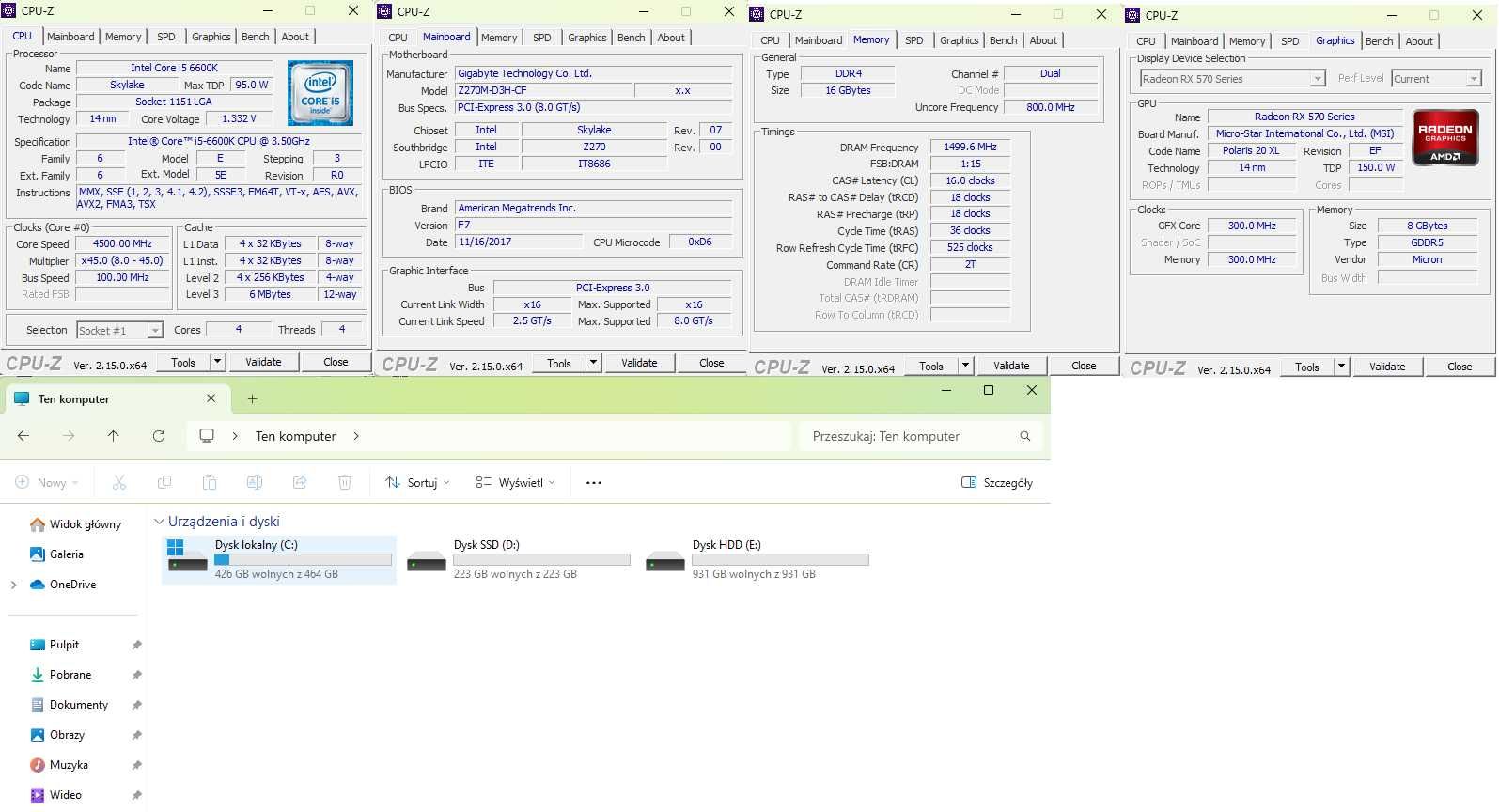Click Close button in second CPU-Z window
The height and width of the screenshot is (812, 1499).
pos(711,363)
